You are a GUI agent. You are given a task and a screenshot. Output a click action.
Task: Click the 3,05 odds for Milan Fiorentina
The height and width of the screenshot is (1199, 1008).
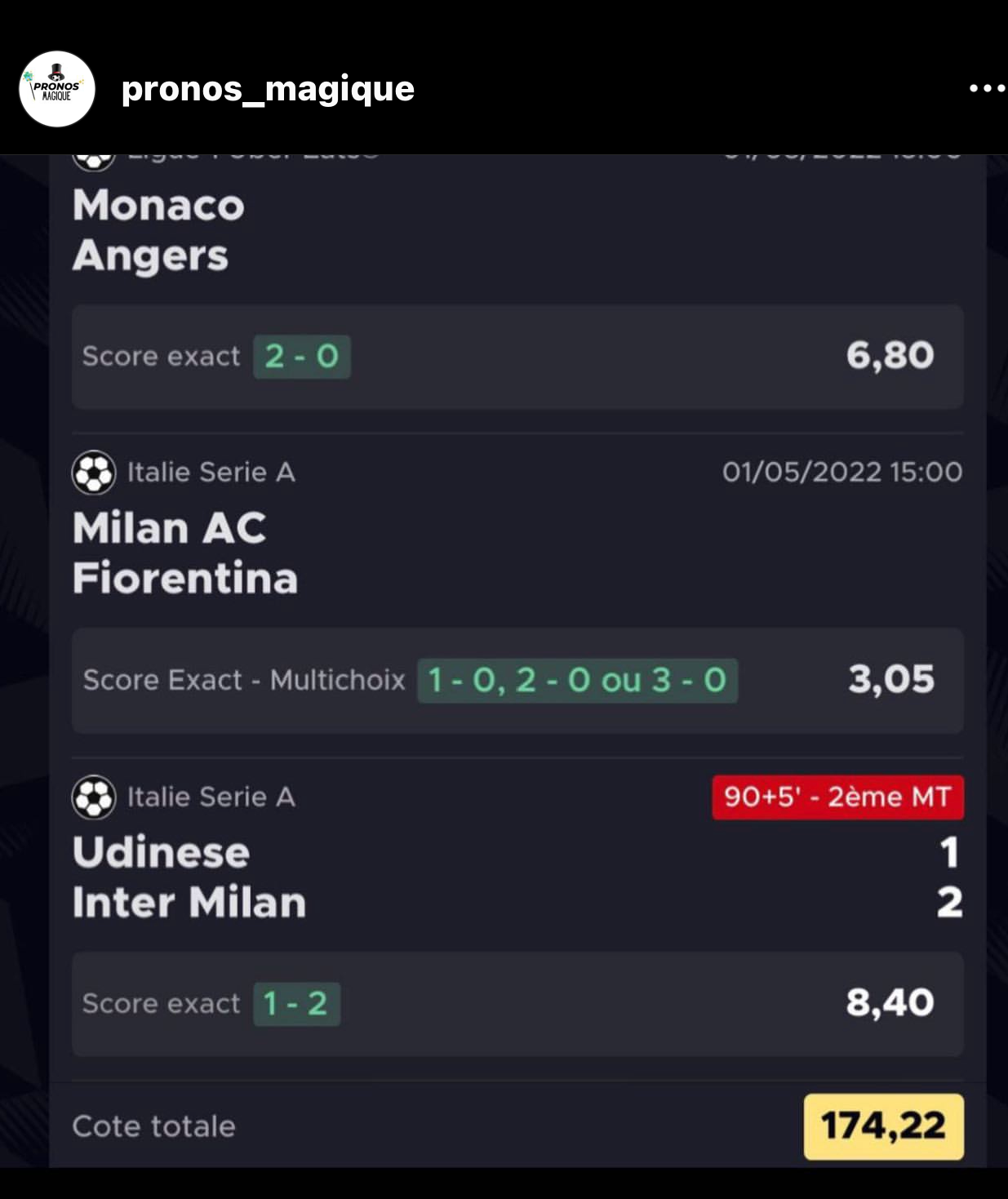pyautogui.click(x=890, y=679)
